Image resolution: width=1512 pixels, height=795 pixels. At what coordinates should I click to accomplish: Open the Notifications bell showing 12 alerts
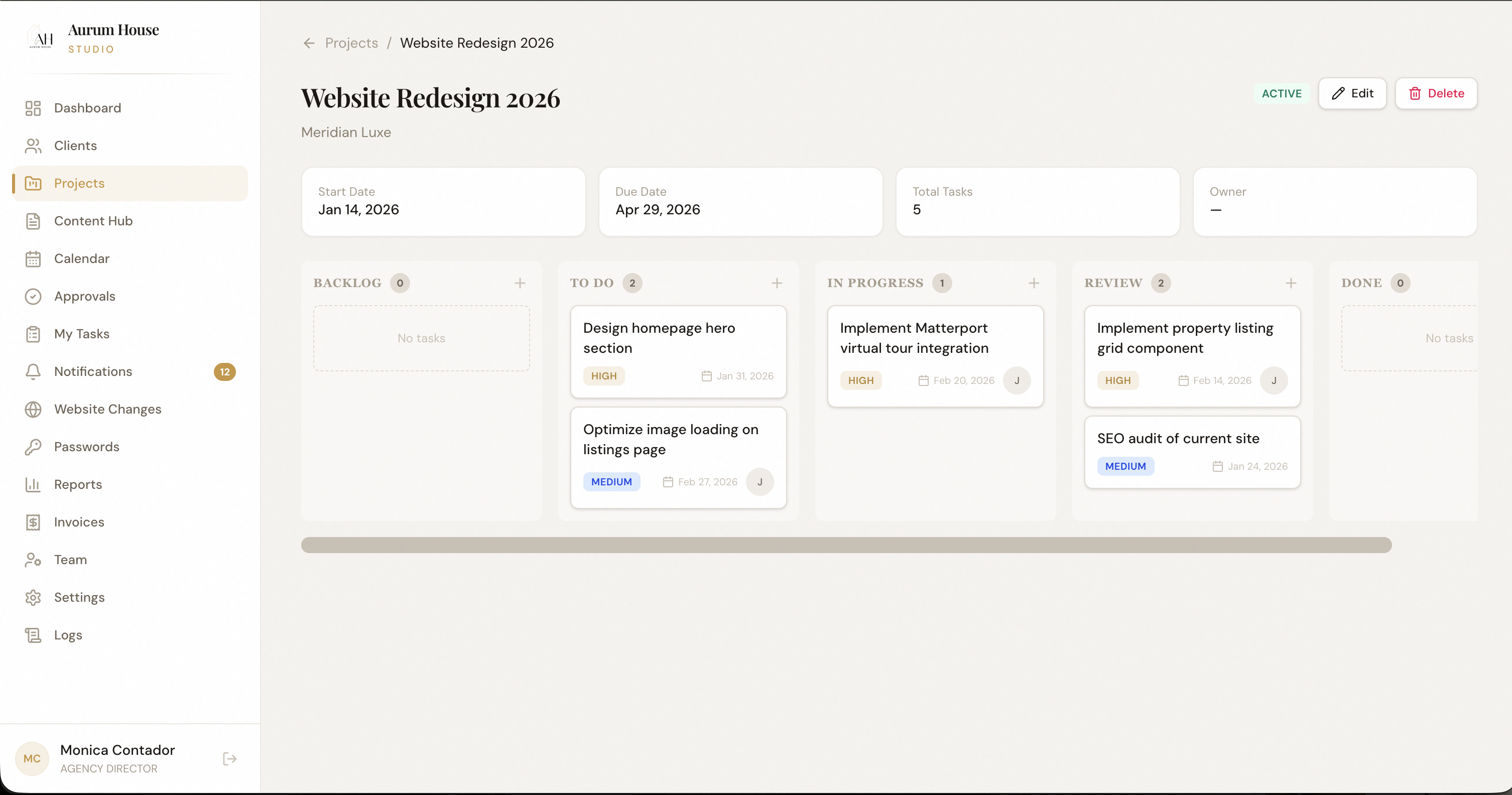coord(33,371)
